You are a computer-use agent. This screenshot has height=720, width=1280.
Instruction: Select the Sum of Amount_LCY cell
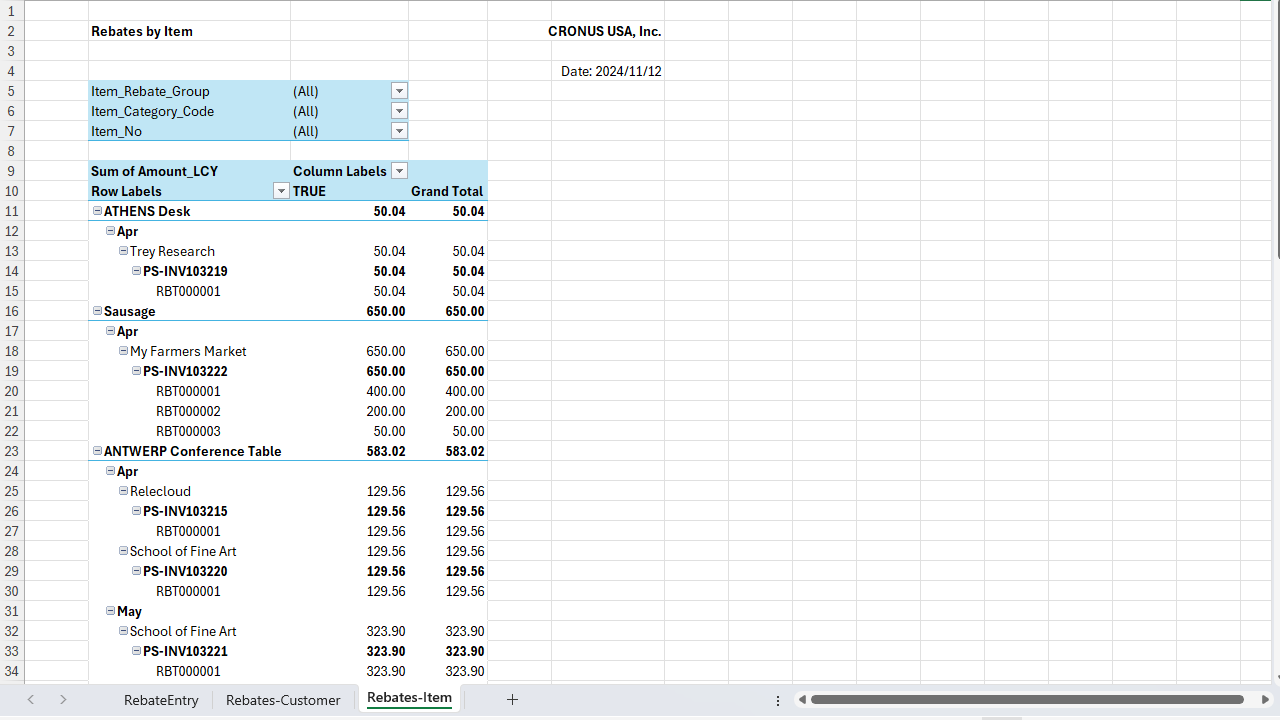pos(189,171)
